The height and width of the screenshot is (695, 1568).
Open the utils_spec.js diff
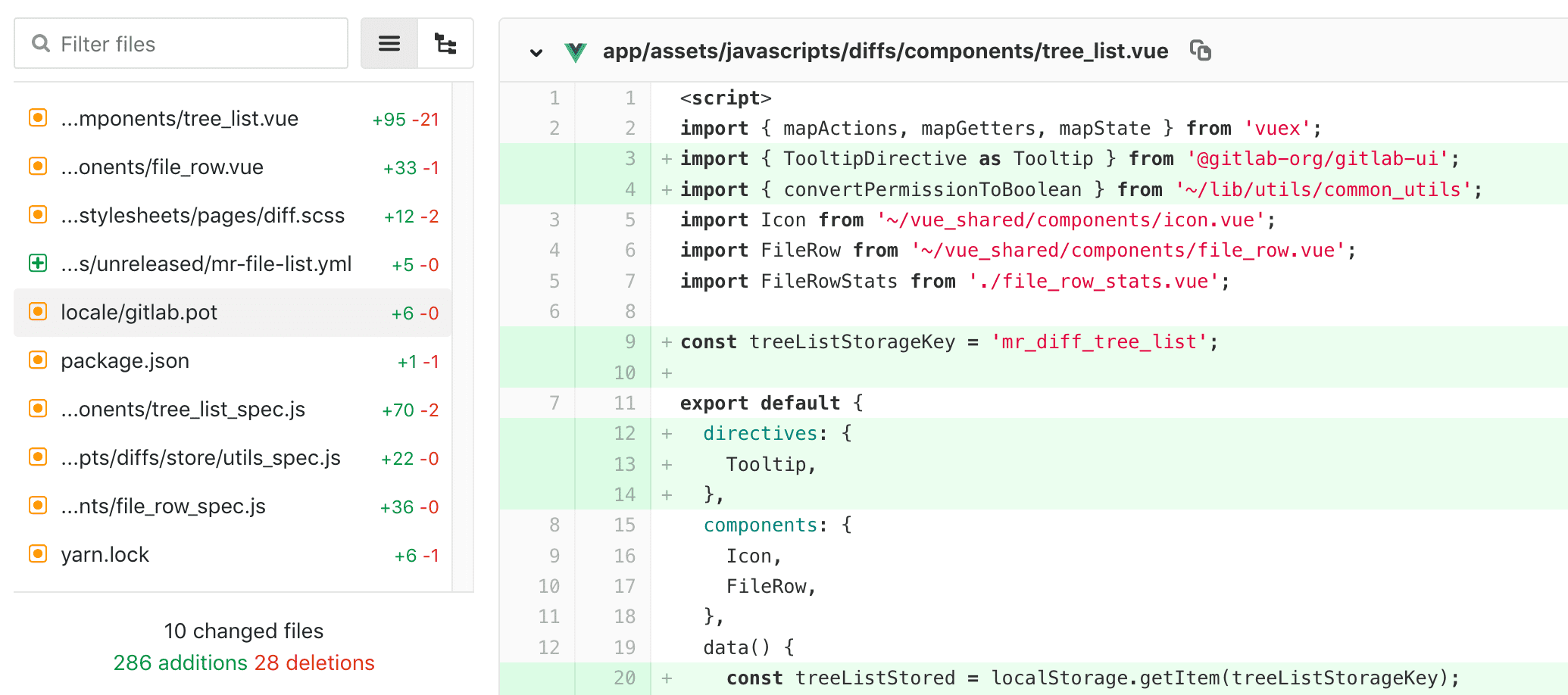tap(201, 457)
